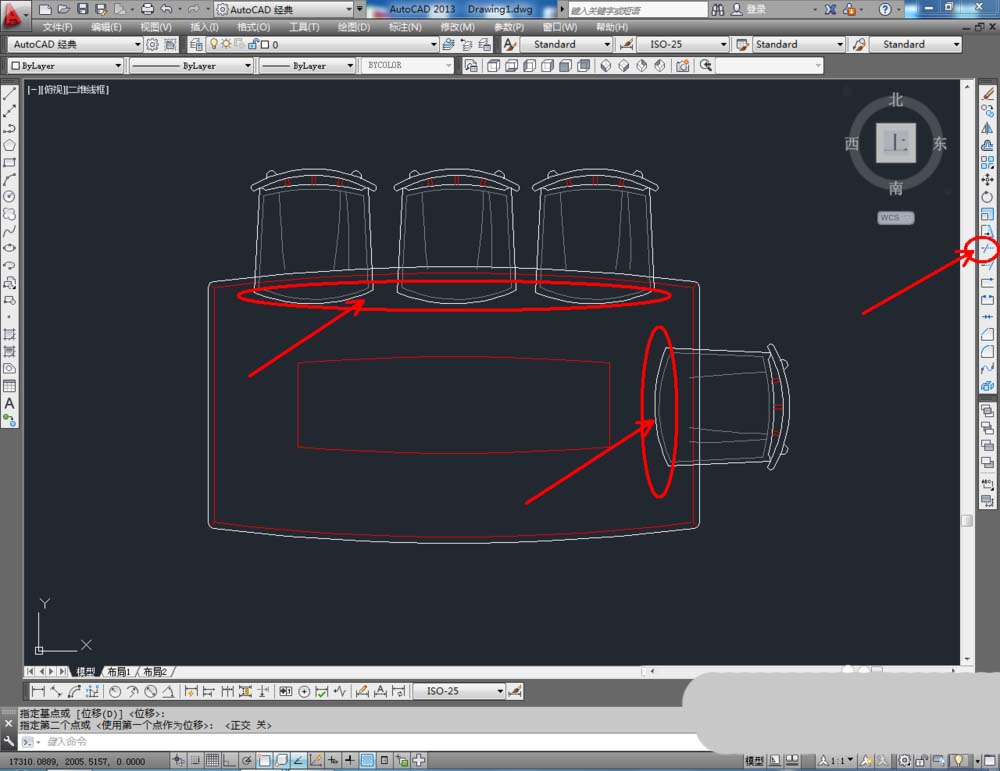The image size is (1000, 771).
Task: Open the 绘图(D) menu
Action: tap(354, 27)
